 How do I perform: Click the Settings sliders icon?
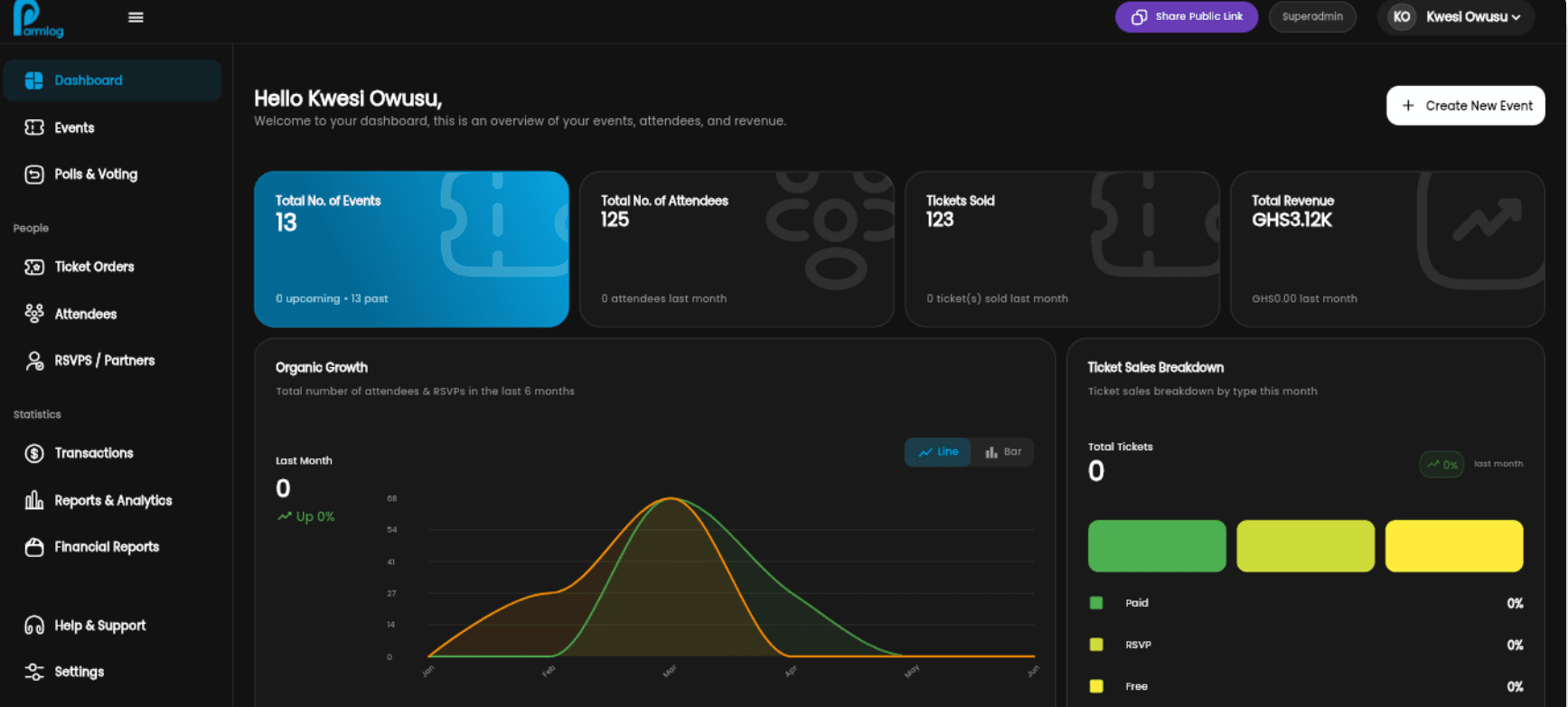click(34, 672)
